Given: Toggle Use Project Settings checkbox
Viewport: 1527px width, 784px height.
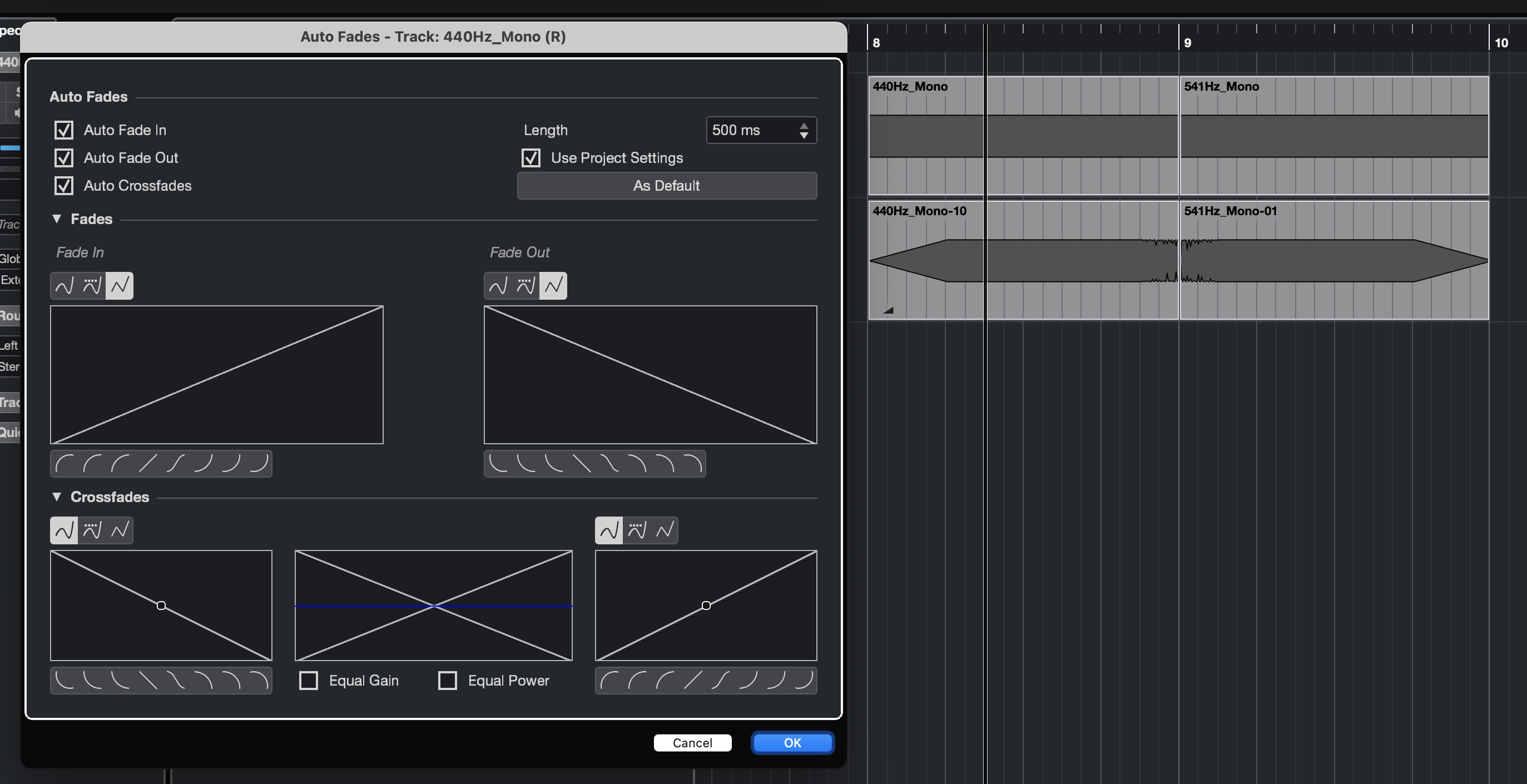Looking at the screenshot, I should tap(531, 157).
